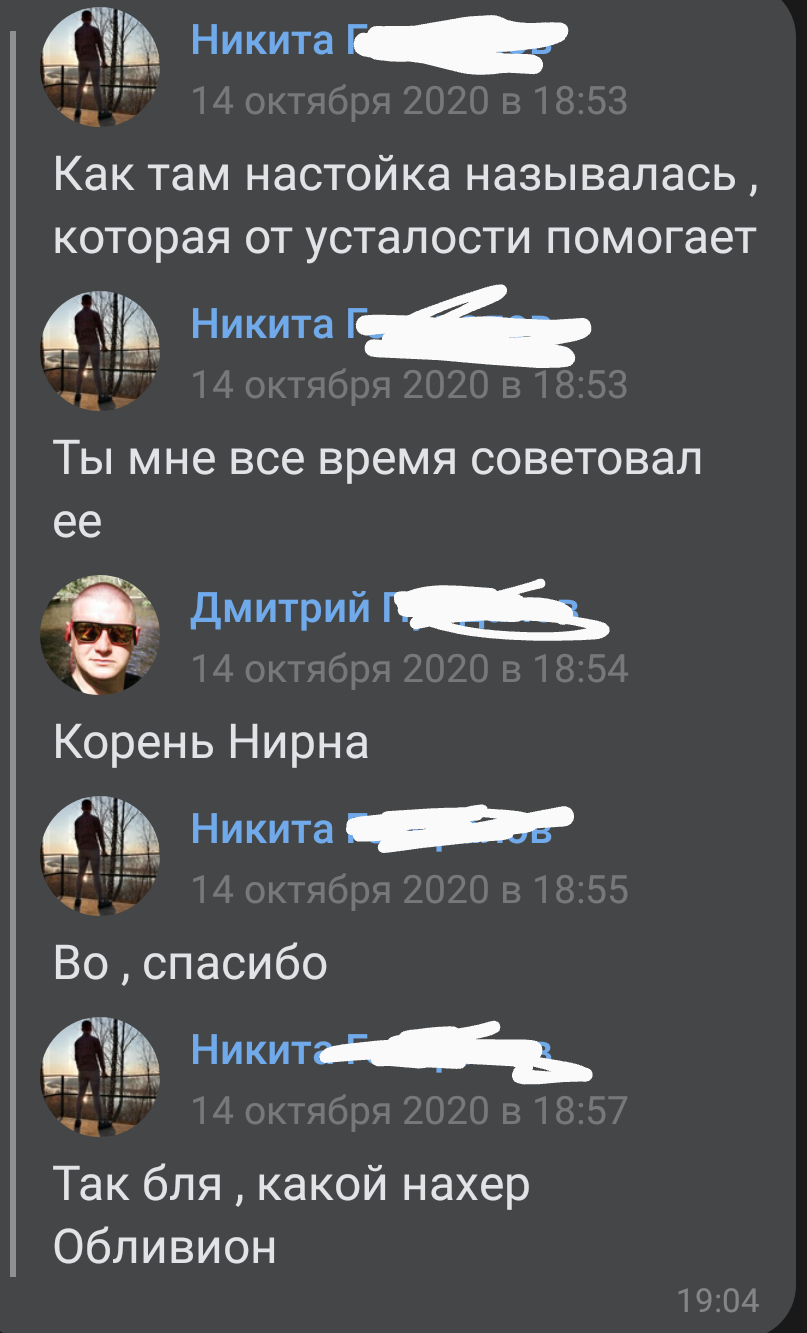Tap the 19:04 sent time label
The height and width of the screenshot is (1333, 807).
point(719,1300)
